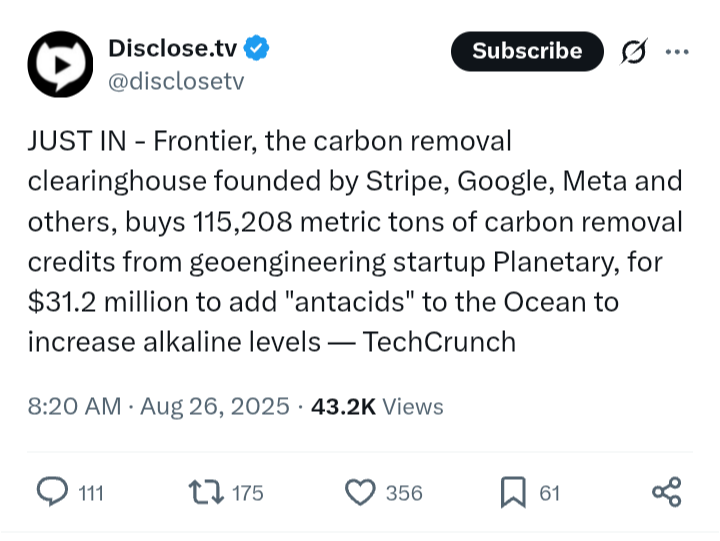Open the @disclosetv handle link
This screenshot has width=720, height=541.
175,81
